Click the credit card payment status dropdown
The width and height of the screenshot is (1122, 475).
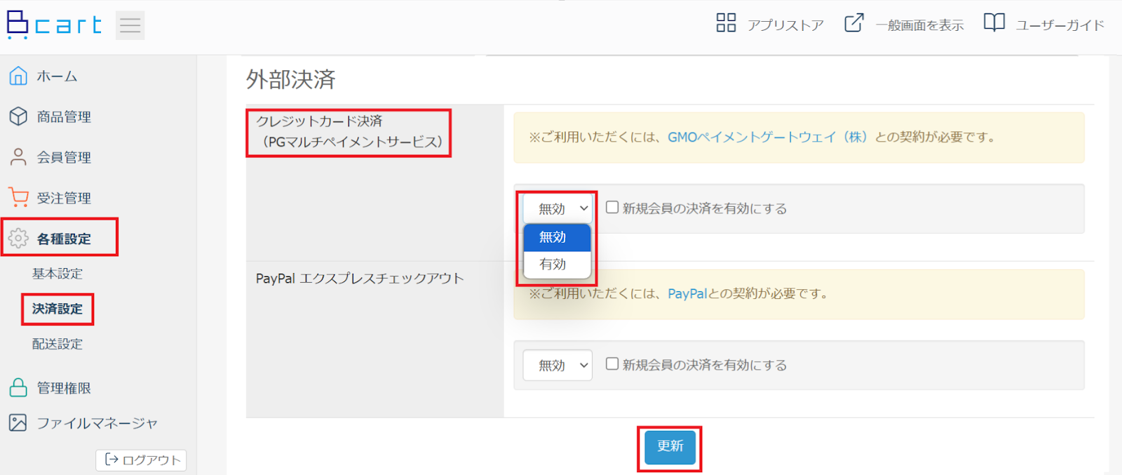557,208
